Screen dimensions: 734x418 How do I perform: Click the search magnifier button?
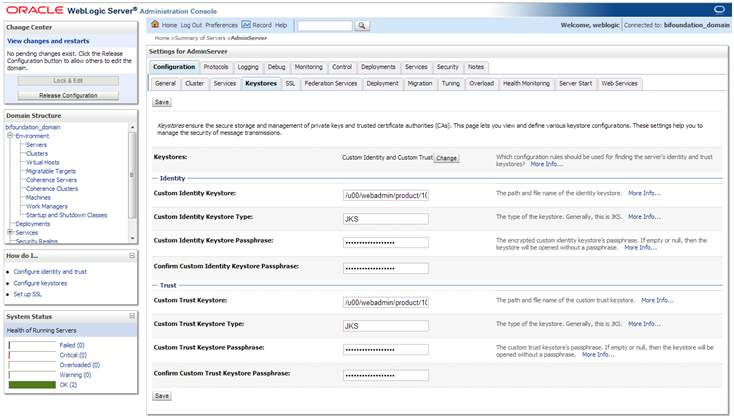[361, 26]
